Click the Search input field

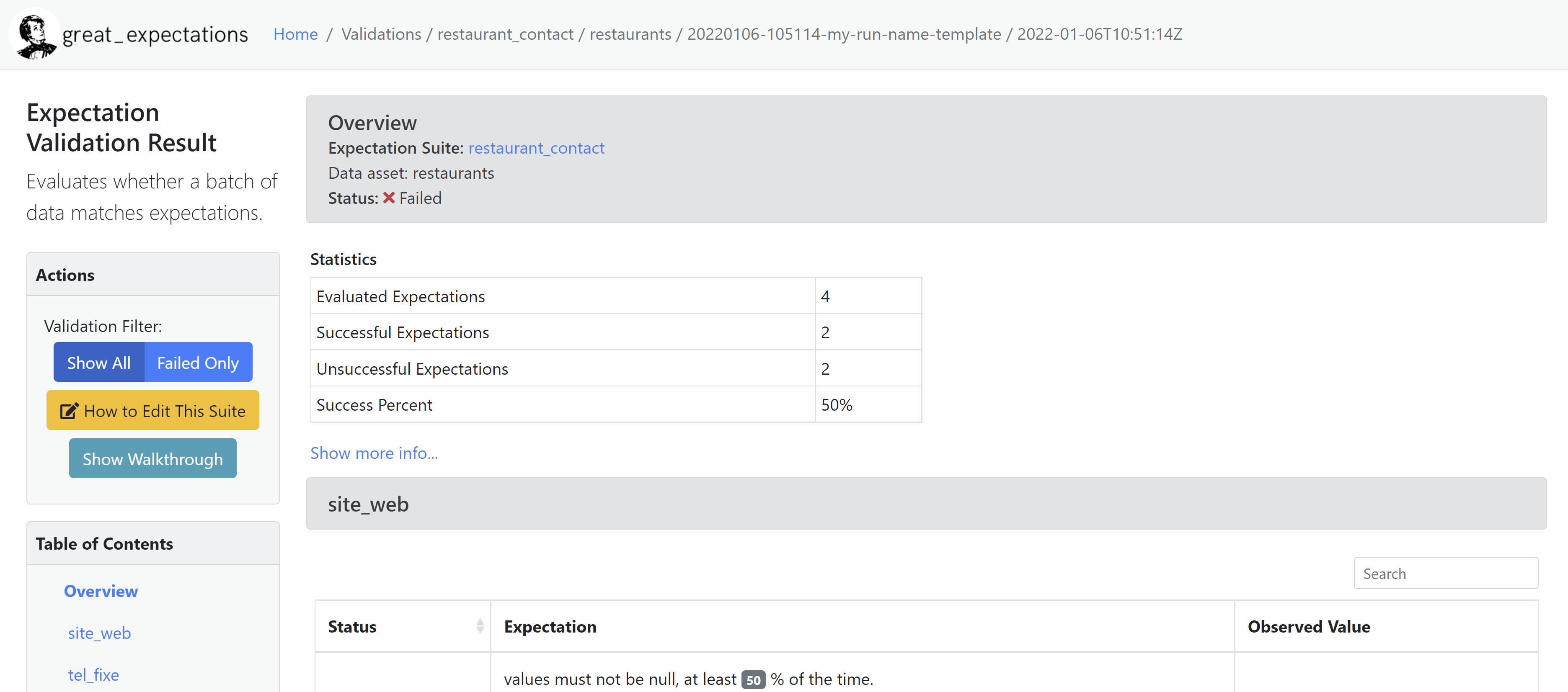1446,573
